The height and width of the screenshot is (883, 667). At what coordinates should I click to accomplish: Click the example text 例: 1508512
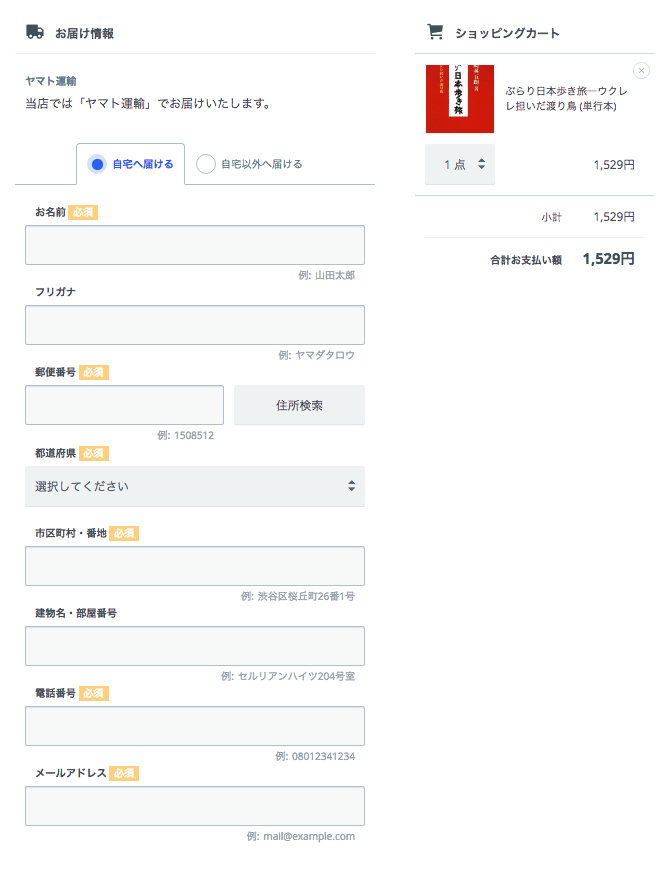(x=186, y=435)
